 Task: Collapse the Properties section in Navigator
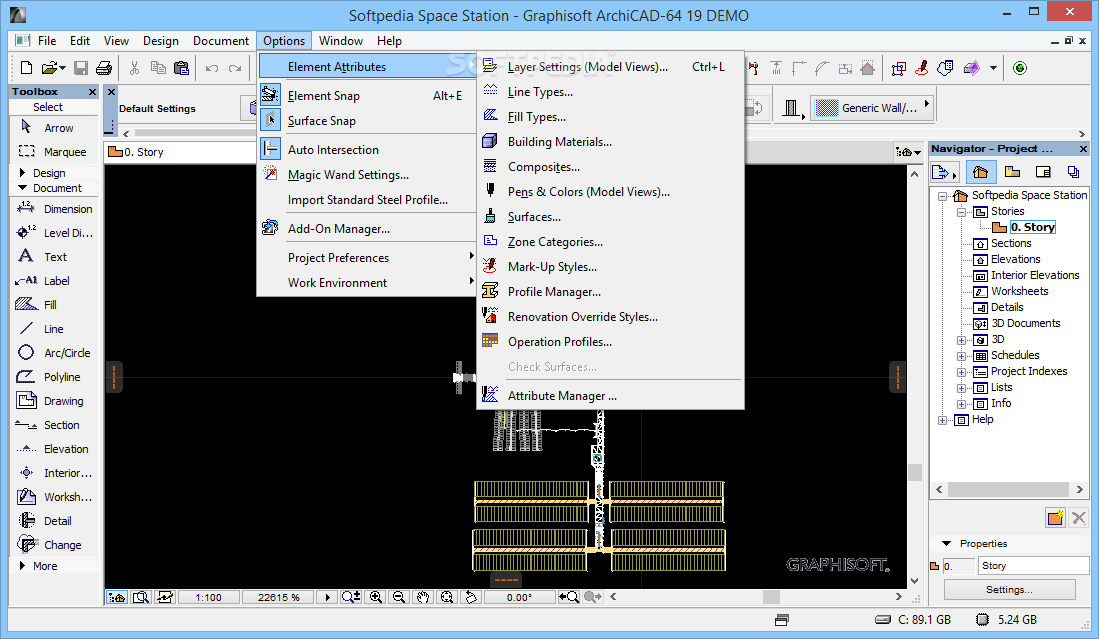[947, 544]
